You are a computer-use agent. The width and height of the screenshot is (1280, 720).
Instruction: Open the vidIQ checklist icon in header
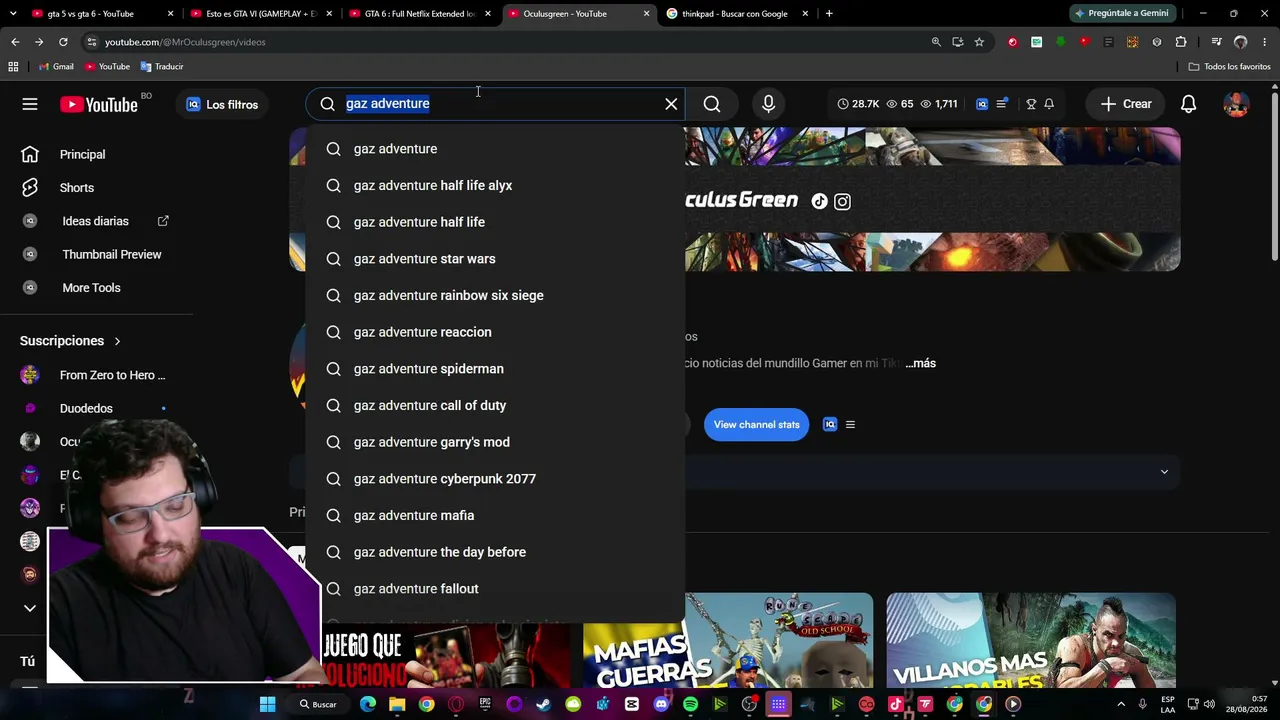tap(1002, 104)
